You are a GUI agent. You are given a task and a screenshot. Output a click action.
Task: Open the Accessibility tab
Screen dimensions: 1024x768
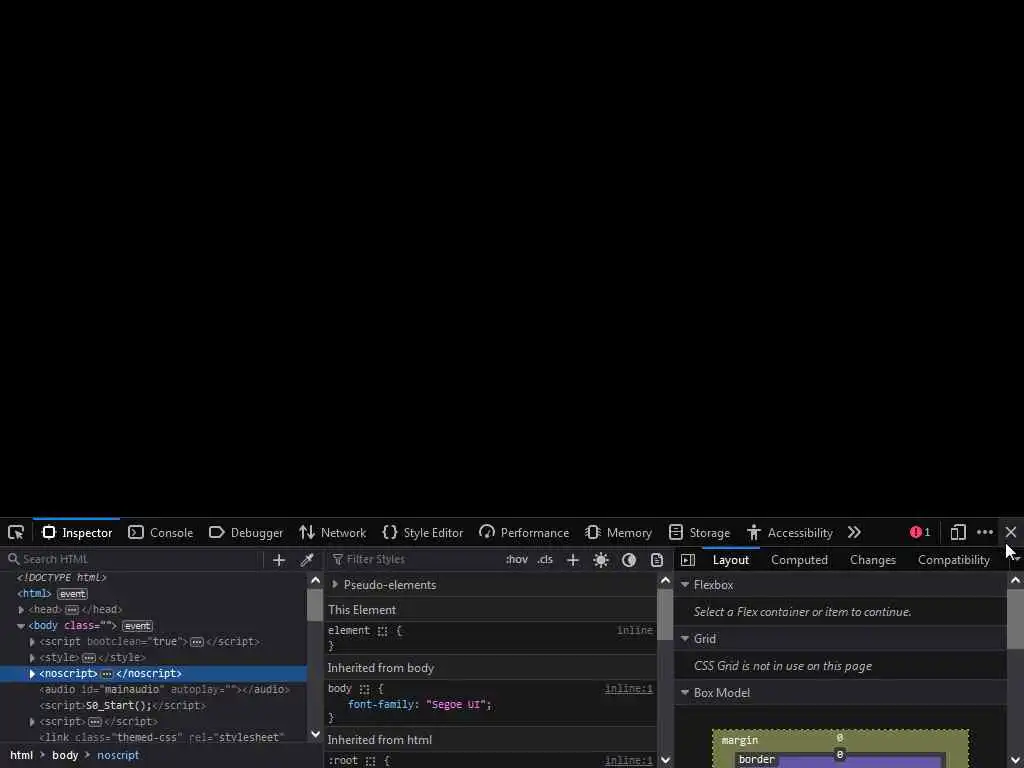(790, 532)
